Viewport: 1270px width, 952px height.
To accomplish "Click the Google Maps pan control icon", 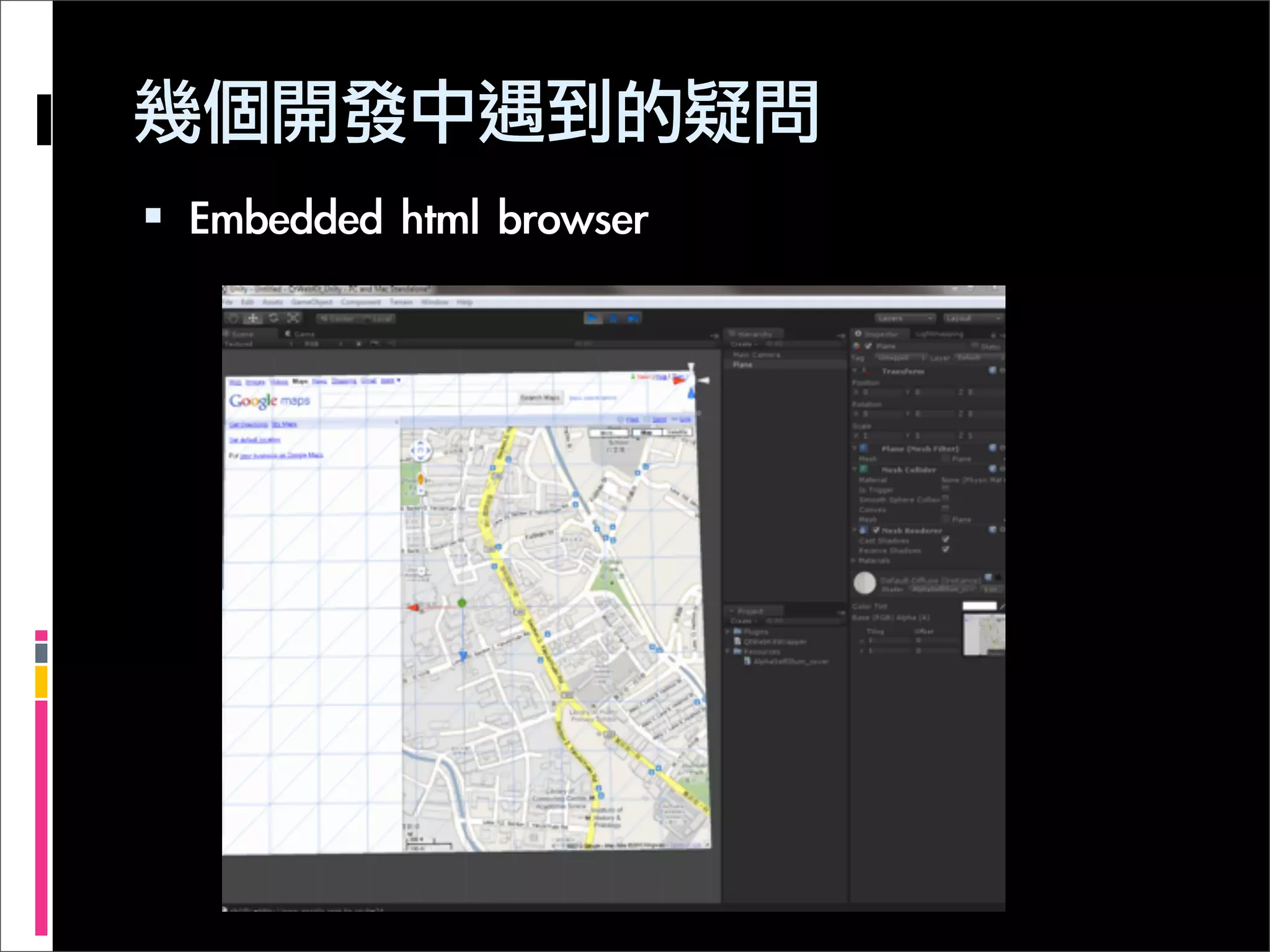I will point(420,451).
